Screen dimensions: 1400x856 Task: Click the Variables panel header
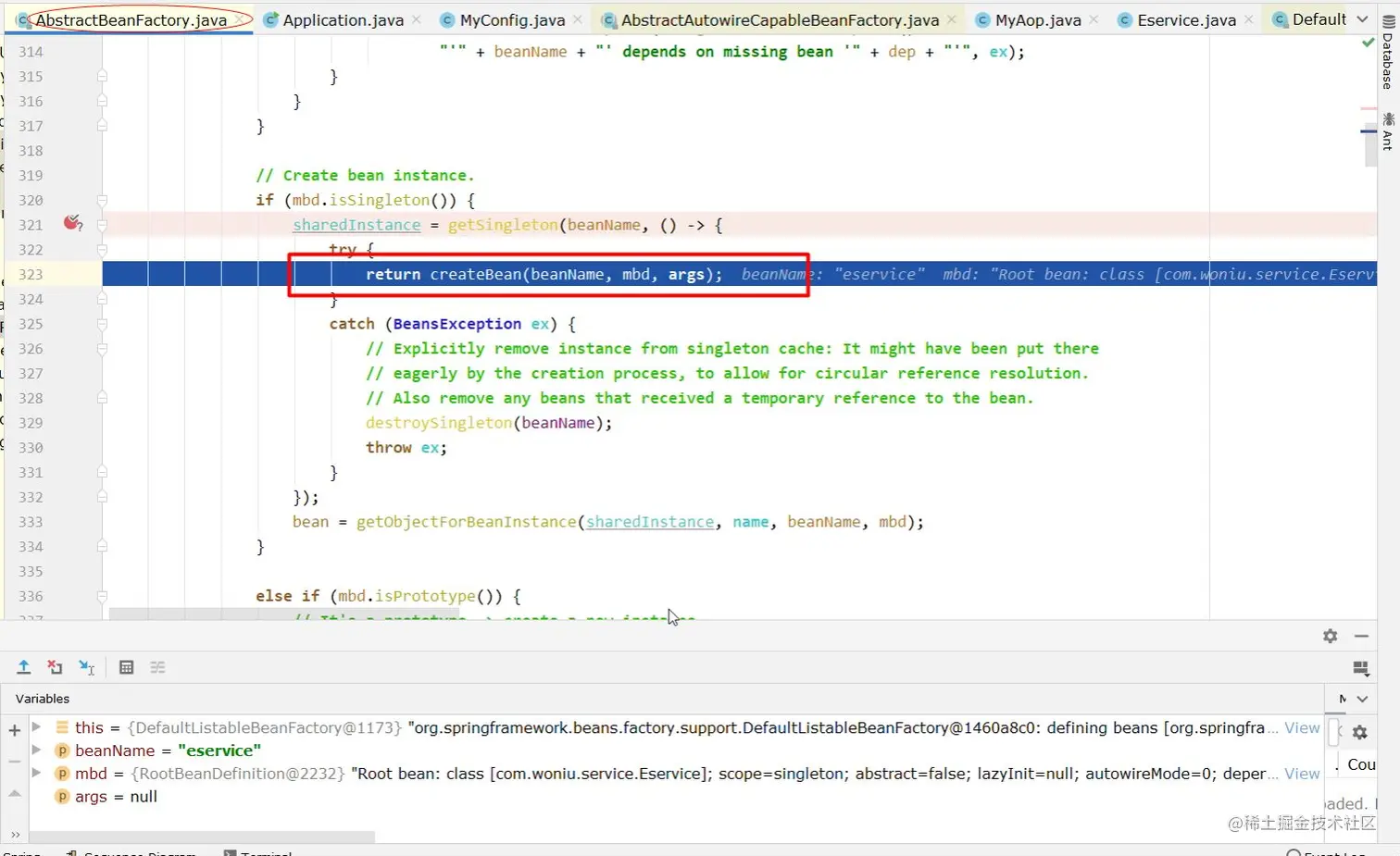(43, 699)
